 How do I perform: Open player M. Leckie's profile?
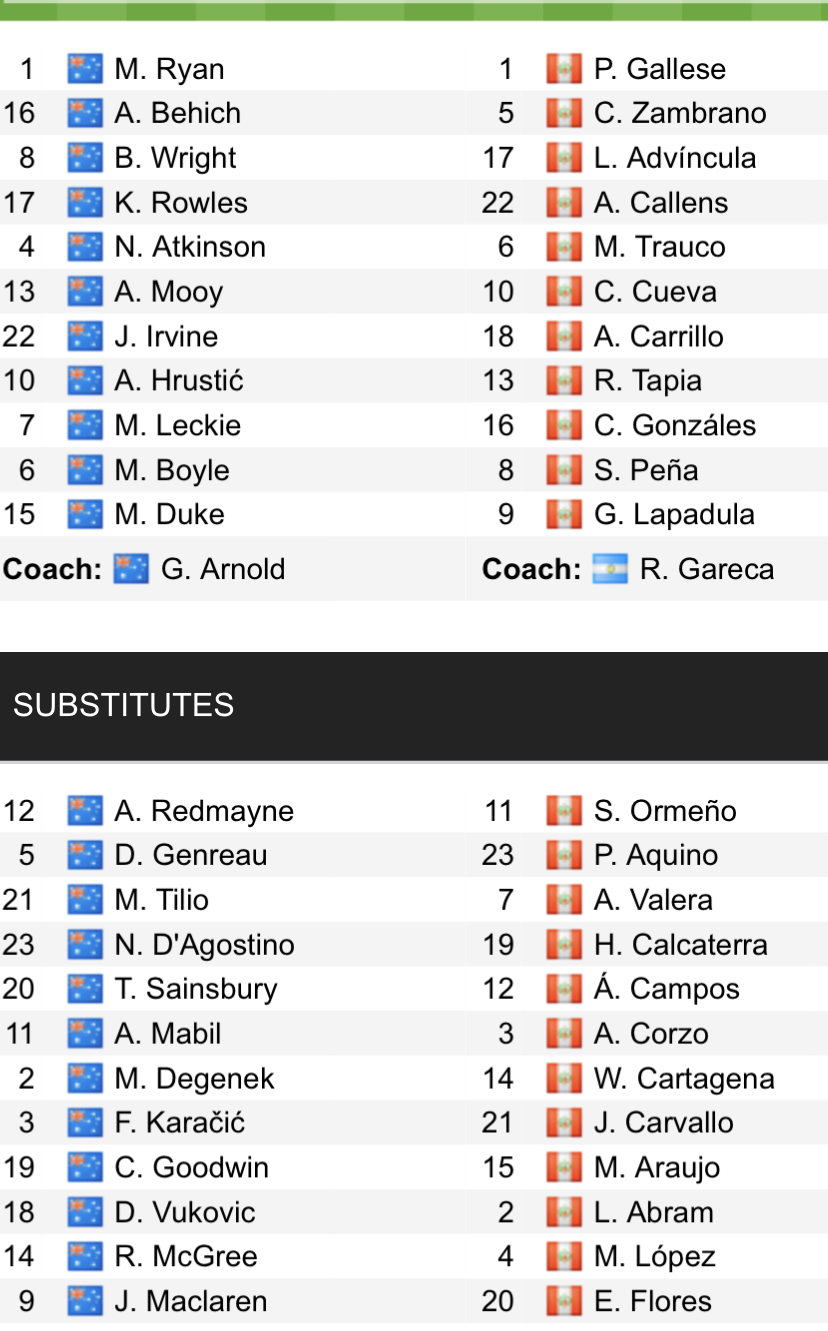[x=178, y=426]
